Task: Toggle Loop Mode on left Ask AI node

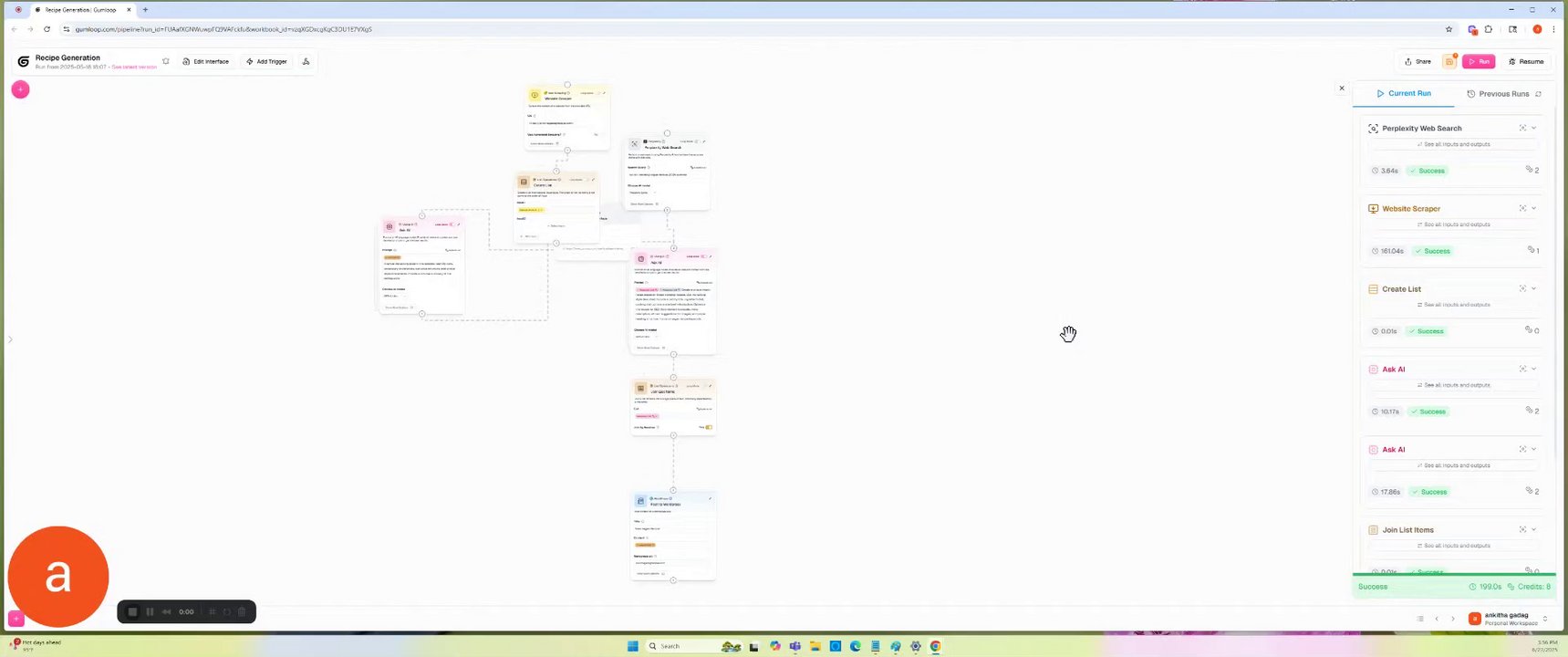Action: click(452, 224)
